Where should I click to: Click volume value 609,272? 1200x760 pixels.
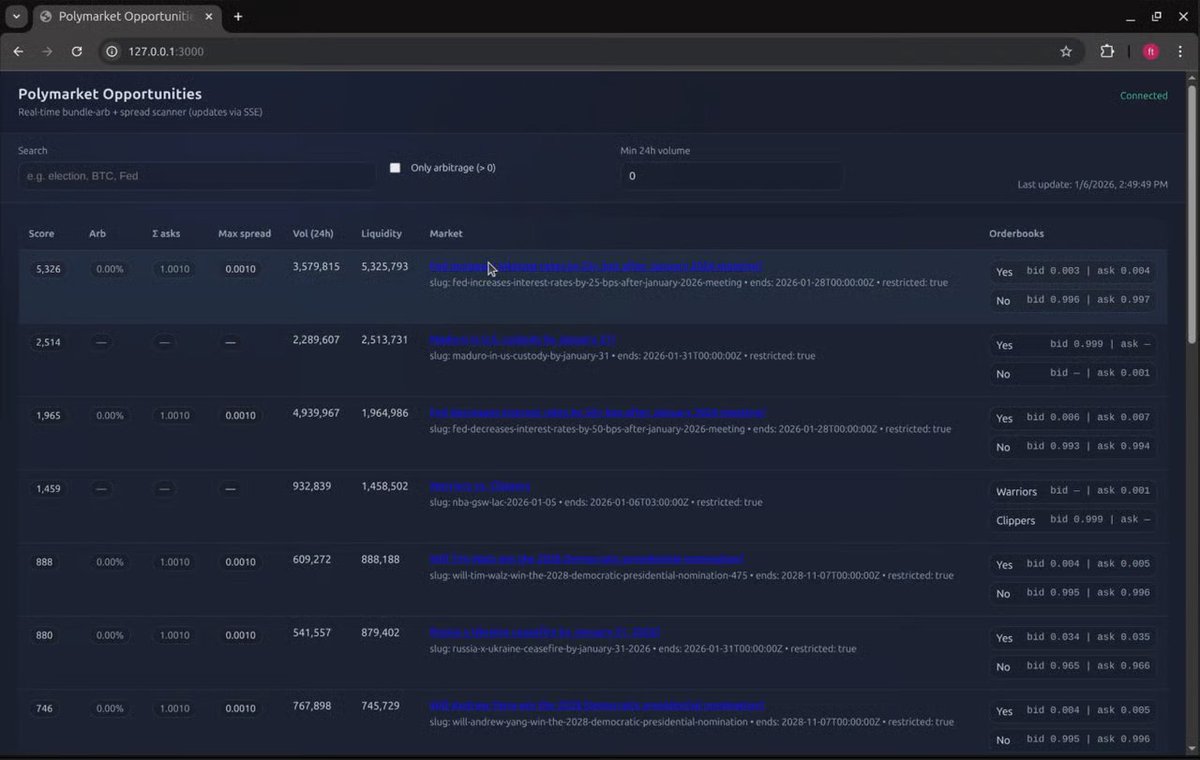click(x=312, y=559)
